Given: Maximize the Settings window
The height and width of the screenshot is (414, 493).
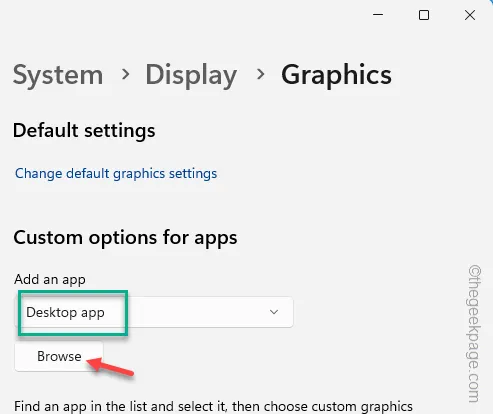Looking at the screenshot, I should [424, 15].
